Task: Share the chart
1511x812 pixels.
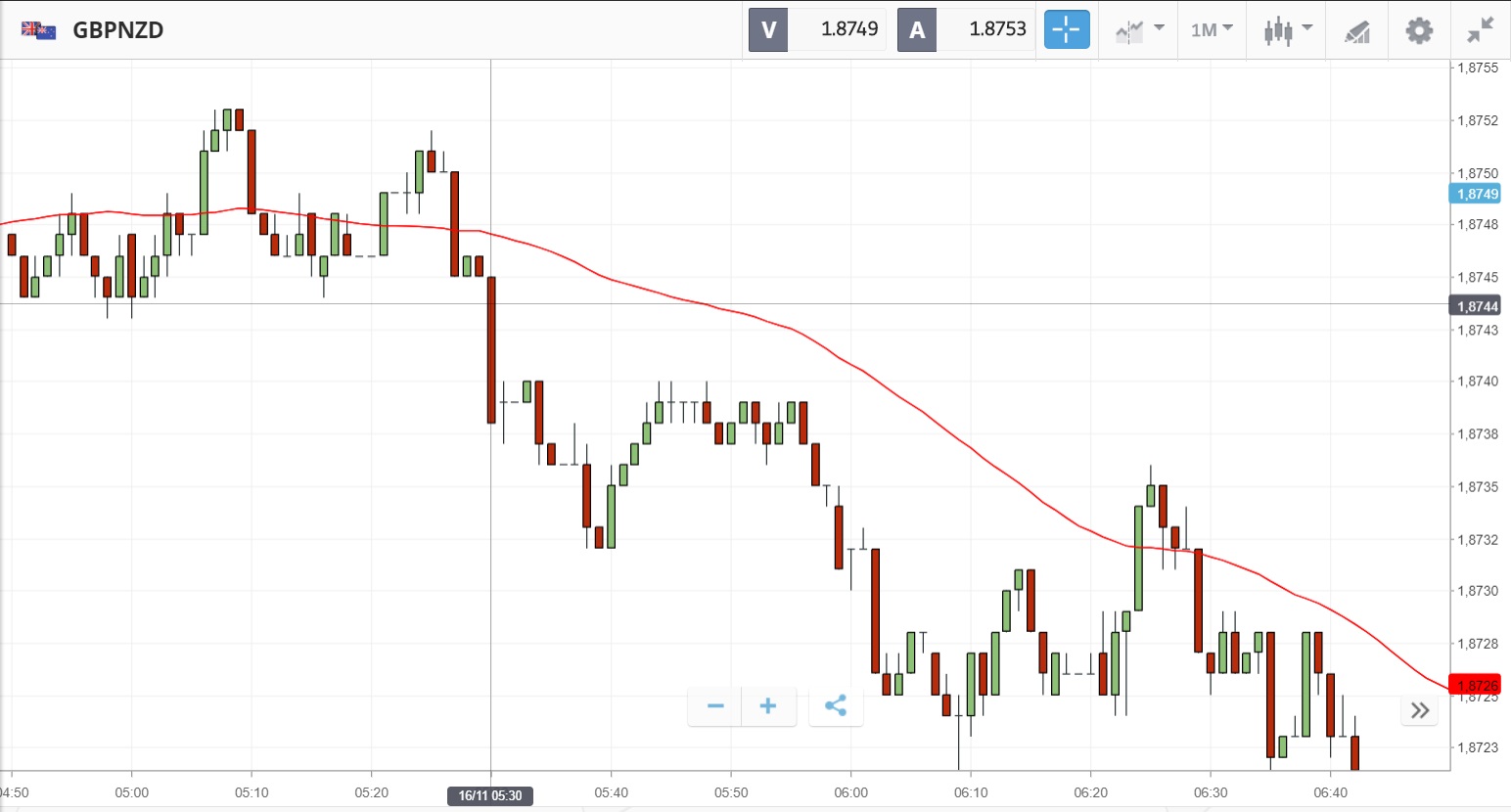Action: click(x=836, y=705)
